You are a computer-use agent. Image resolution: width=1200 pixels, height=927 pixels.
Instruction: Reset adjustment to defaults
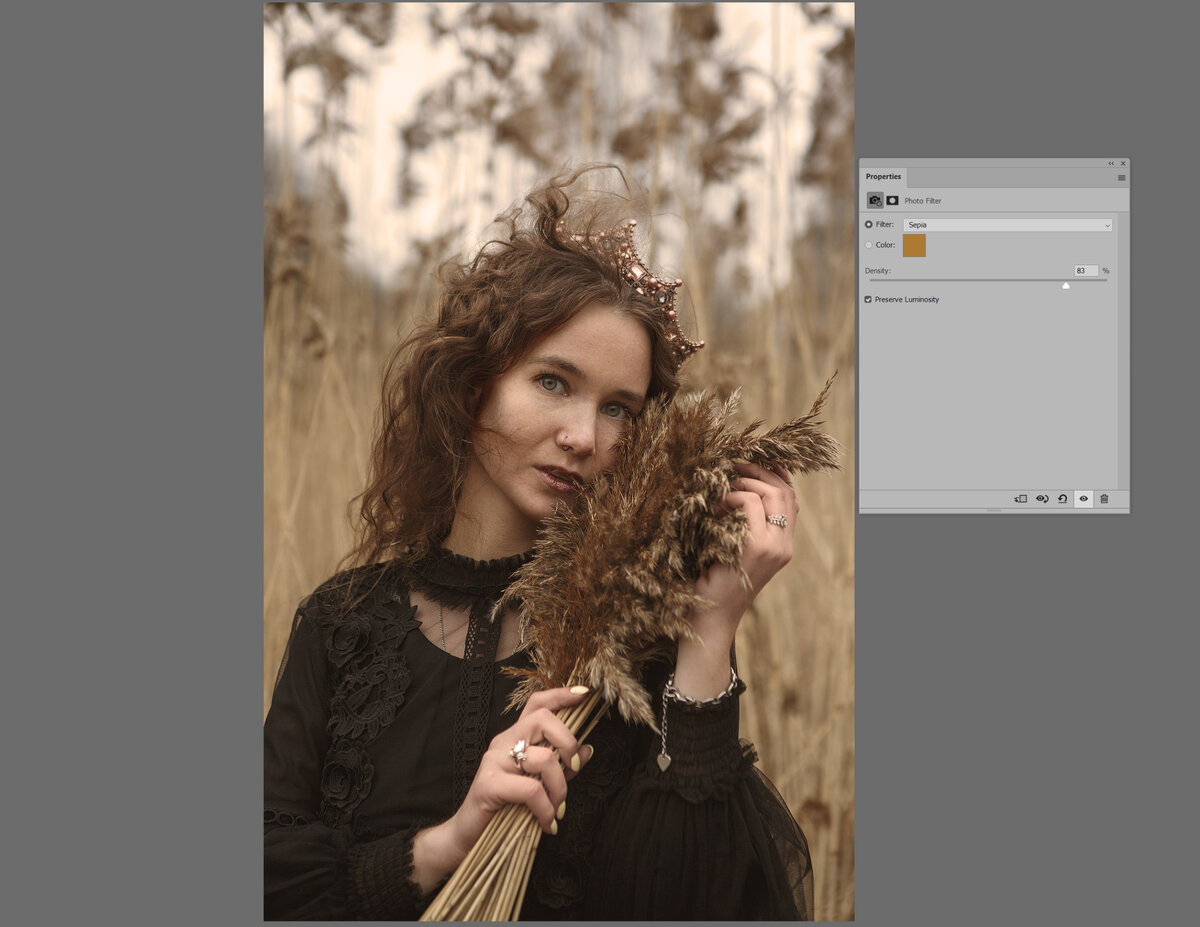click(x=1062, y=498)
